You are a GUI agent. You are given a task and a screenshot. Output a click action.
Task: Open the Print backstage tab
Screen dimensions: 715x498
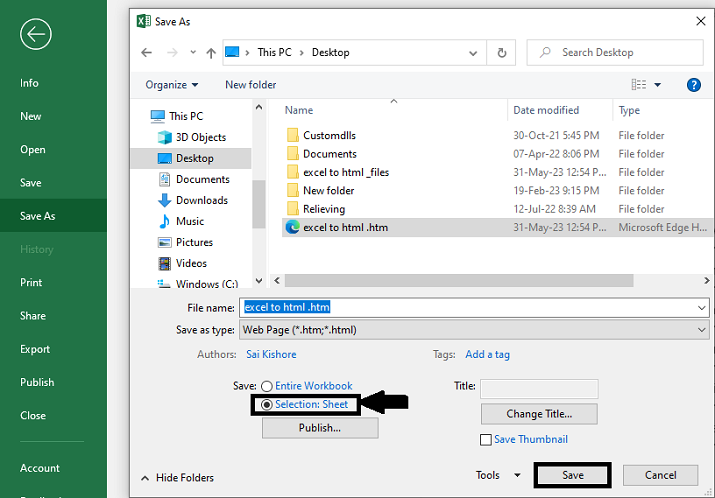pos(31,283)
